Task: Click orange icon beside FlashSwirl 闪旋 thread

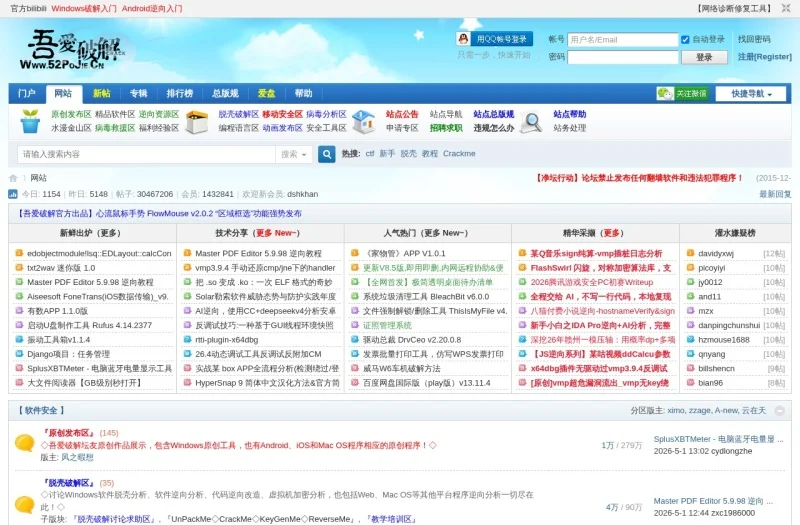Action: click(522, 267)
